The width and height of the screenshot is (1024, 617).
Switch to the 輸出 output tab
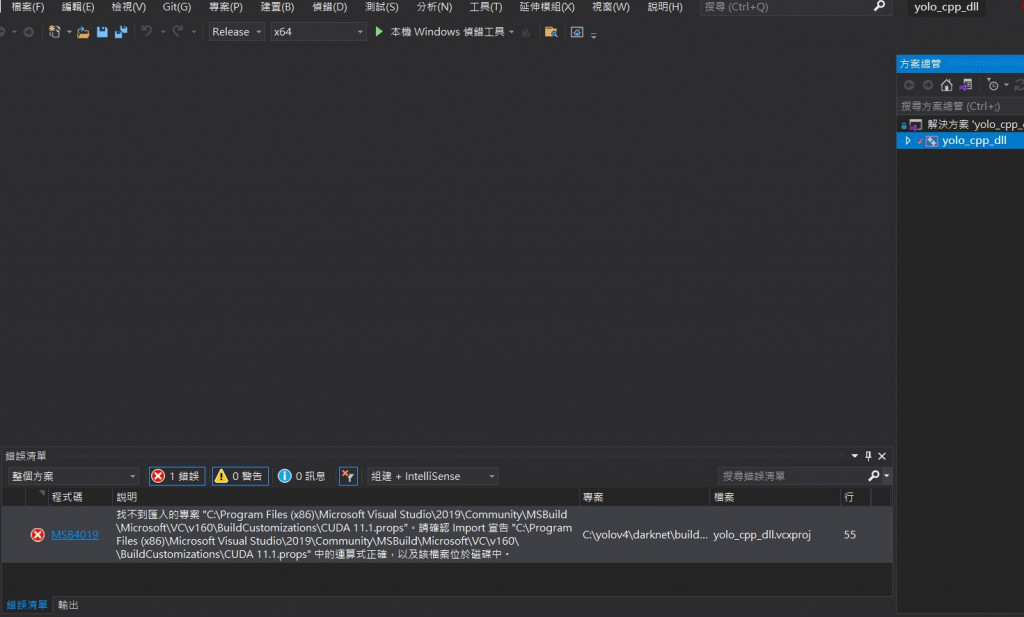tap(68, 605)
